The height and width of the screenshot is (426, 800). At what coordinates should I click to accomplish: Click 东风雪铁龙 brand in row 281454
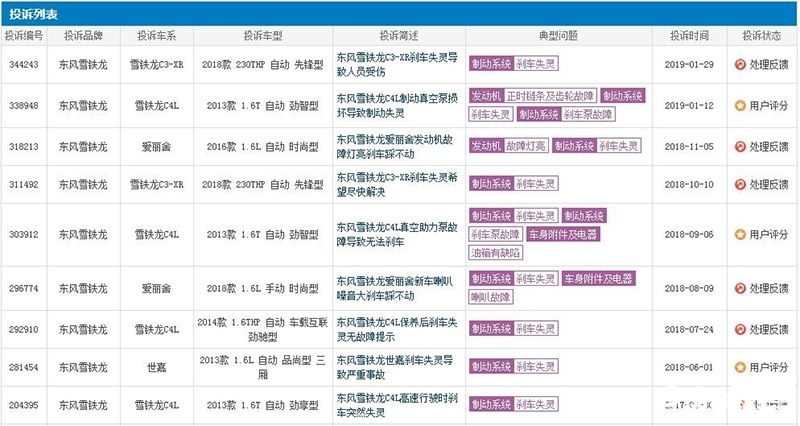coord(83,367)
